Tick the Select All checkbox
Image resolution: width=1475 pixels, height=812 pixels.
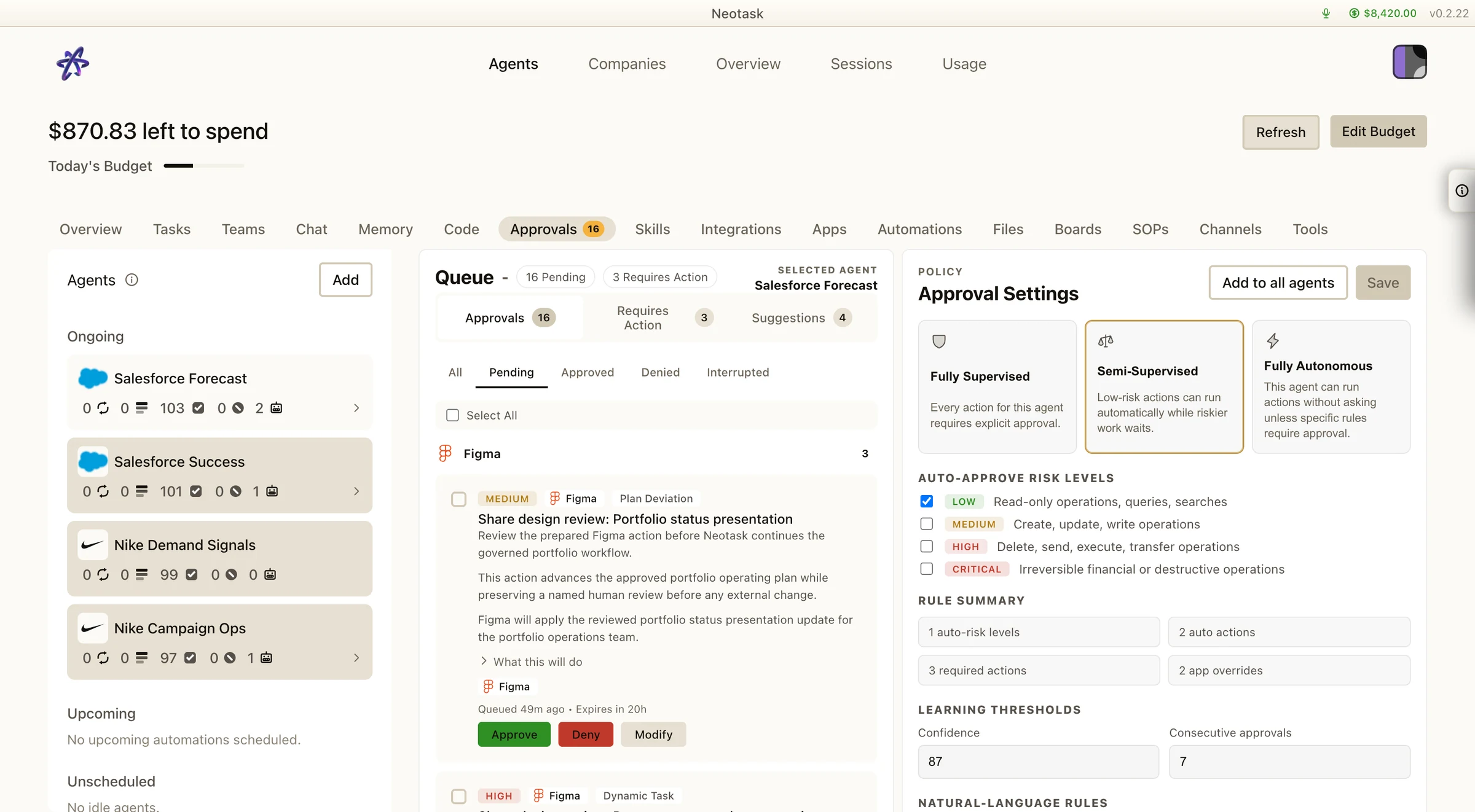tap(452, 415)
